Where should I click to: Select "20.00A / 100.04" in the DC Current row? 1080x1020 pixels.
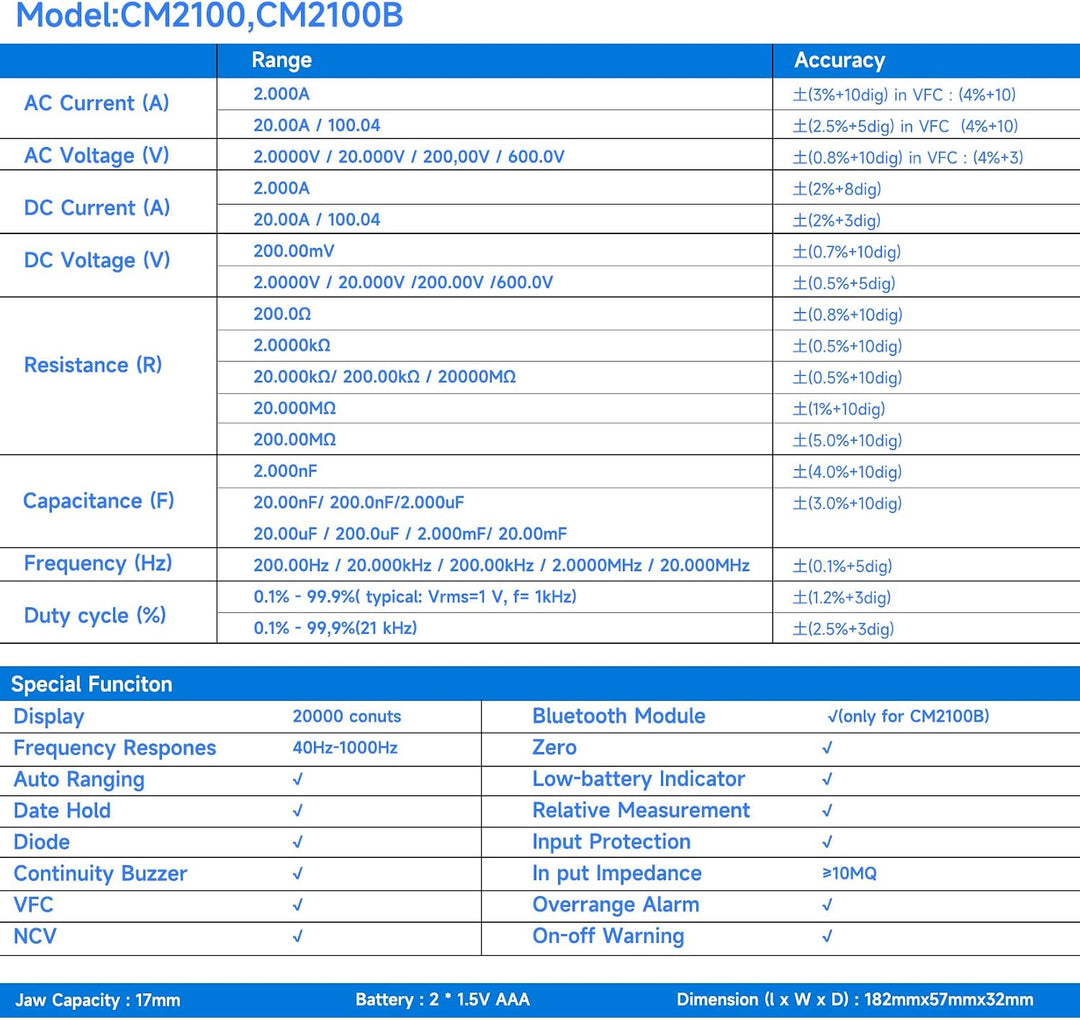pos(317,220)
